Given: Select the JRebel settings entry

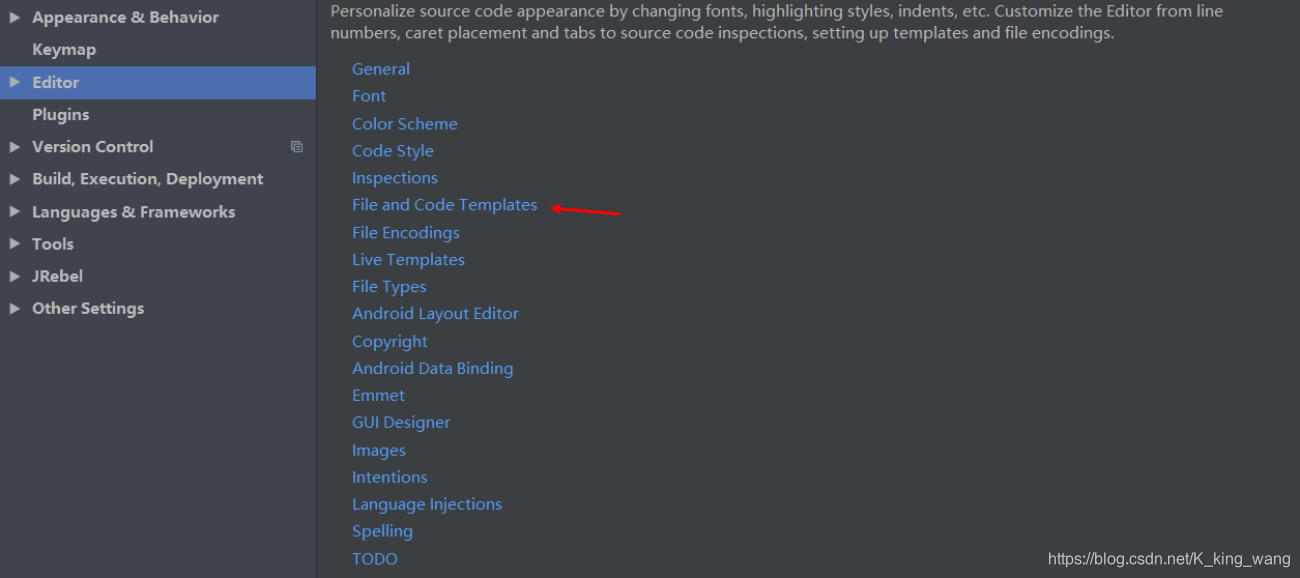Looking at the screenshot, I should click(x=57, y=276).
